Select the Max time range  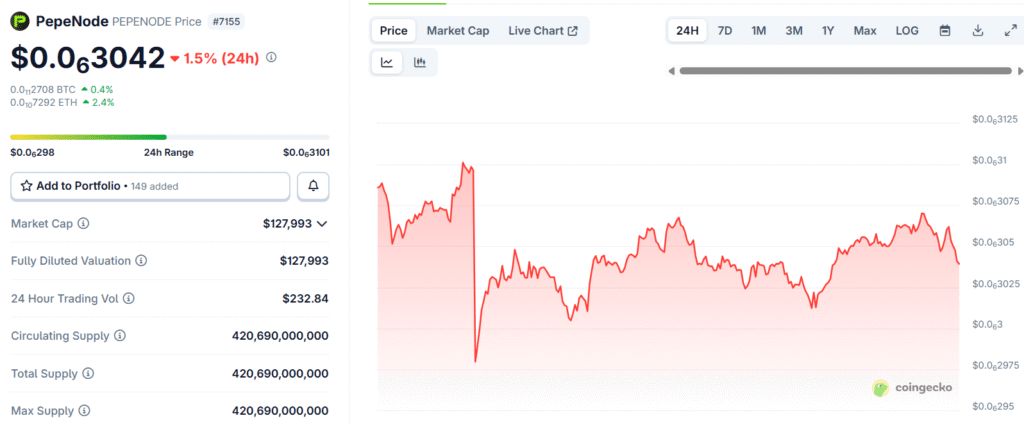(x=865, y=31)
